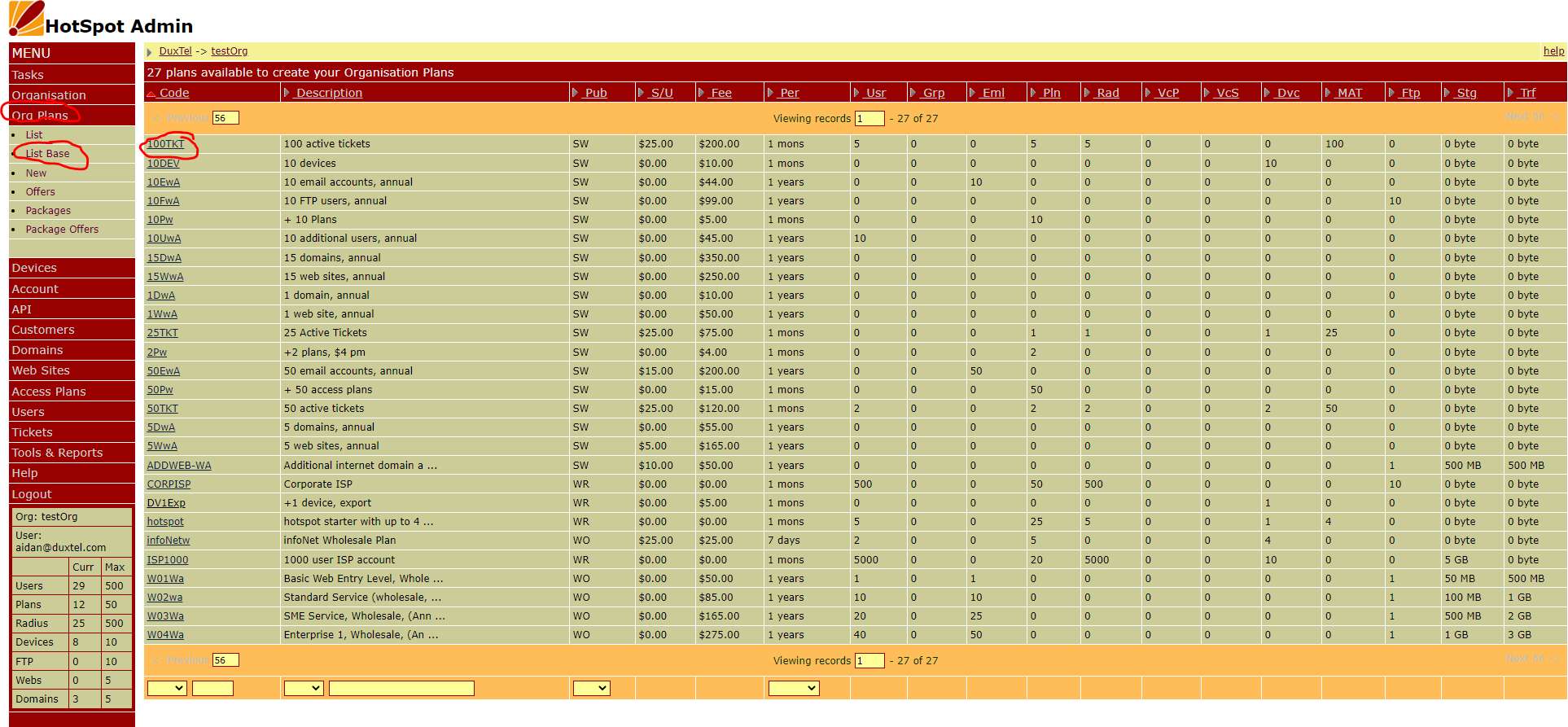The image size is (1568, 727).
Task: Click the starting record field above table
Action: pos(869,118)
